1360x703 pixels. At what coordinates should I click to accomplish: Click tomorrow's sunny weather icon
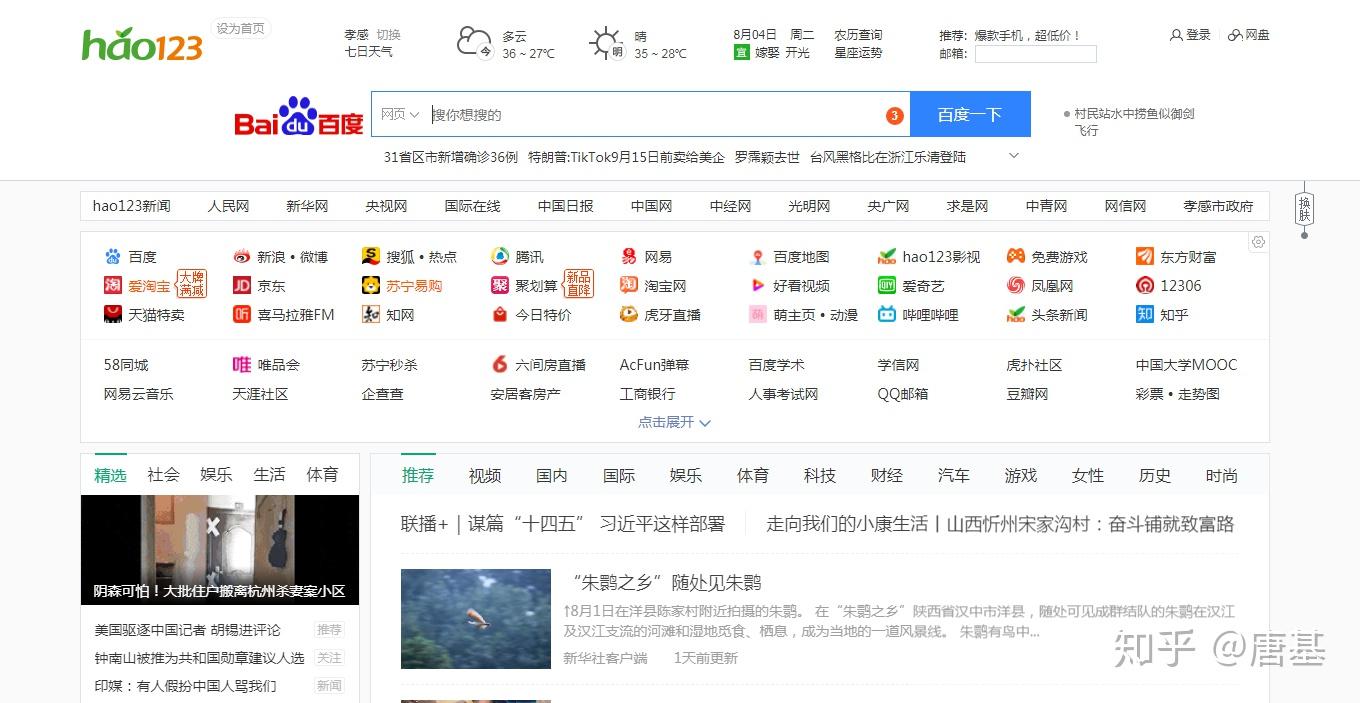click(607, 44)
